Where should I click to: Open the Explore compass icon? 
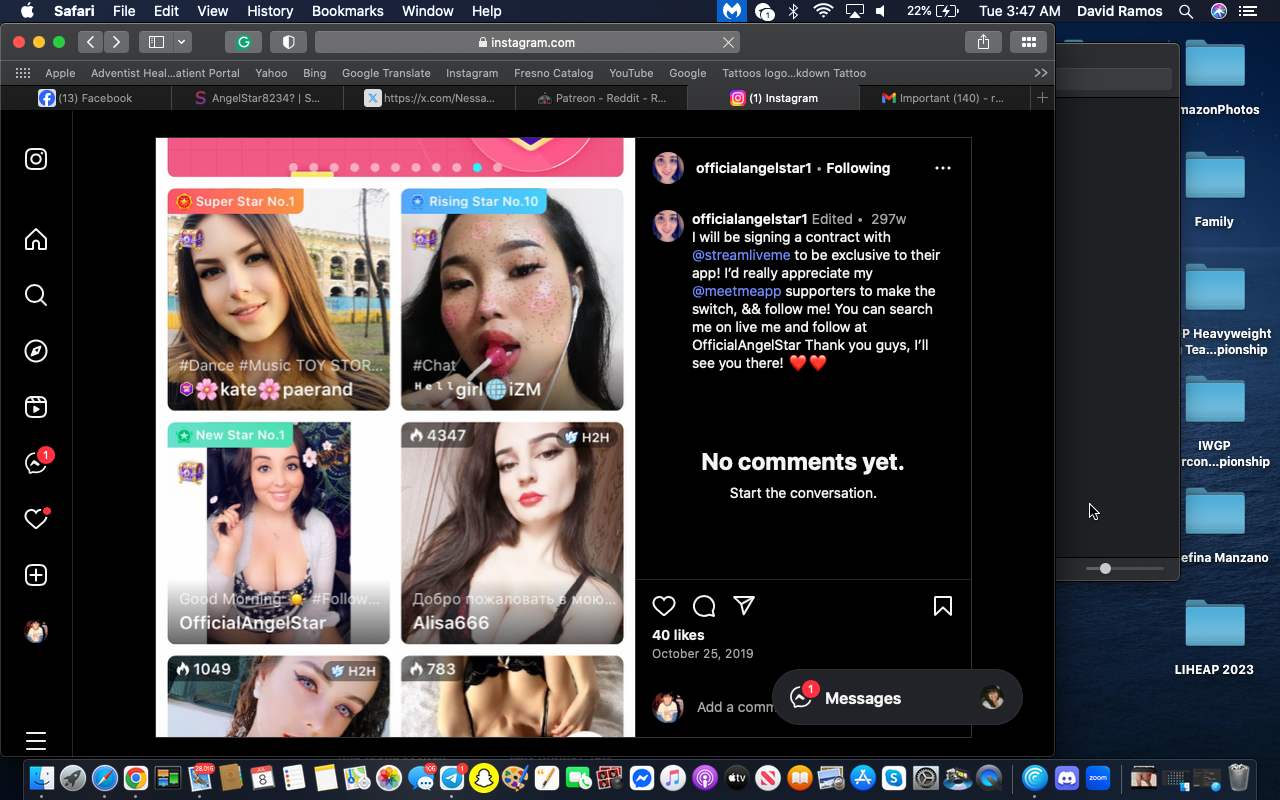tap(36, 351)
